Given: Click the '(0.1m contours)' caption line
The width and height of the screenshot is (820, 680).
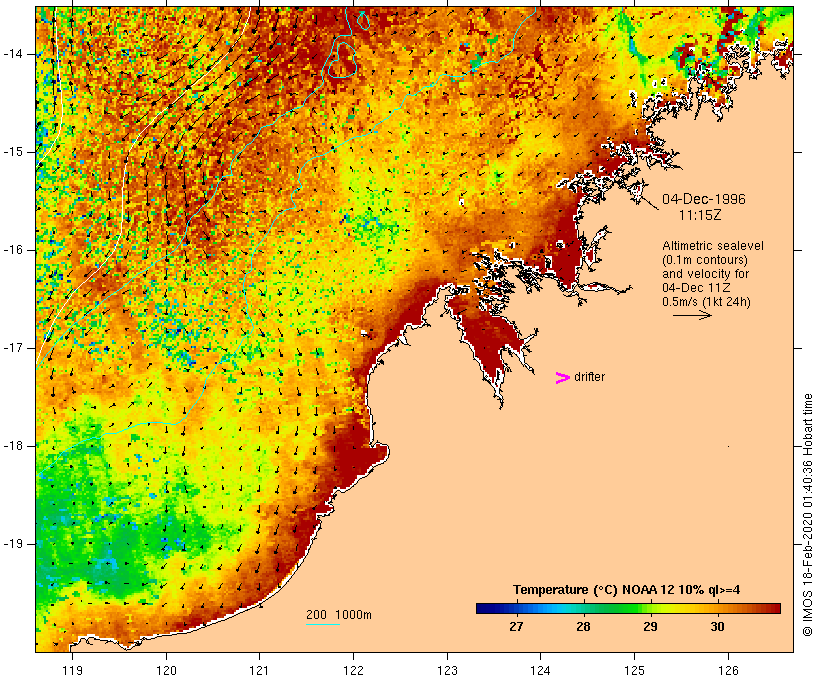Looking at the screenshot, I should pos(705,260).
